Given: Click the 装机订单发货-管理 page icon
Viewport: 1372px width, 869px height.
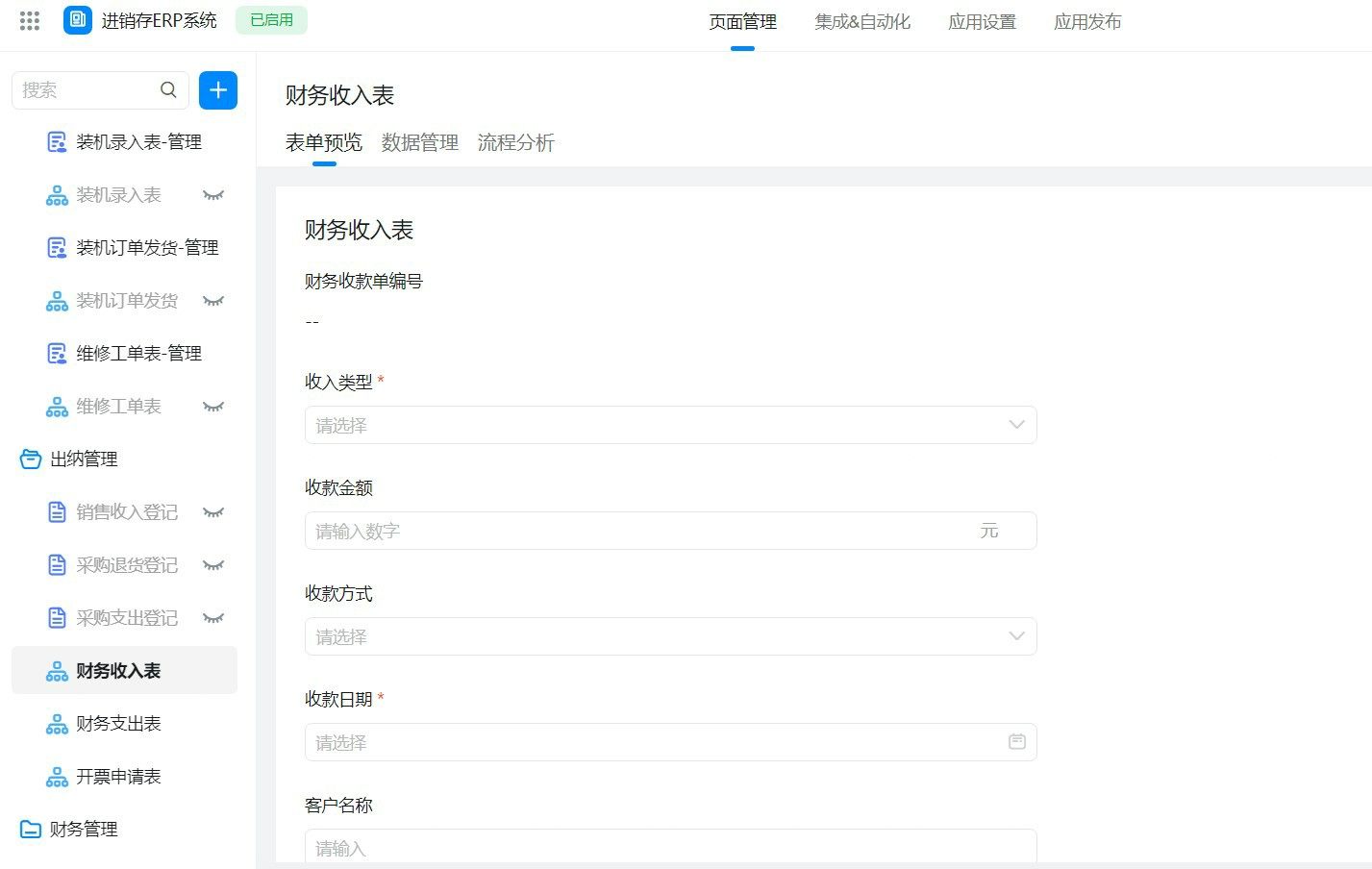Looking at the screenshot, I should click(57, 248).
